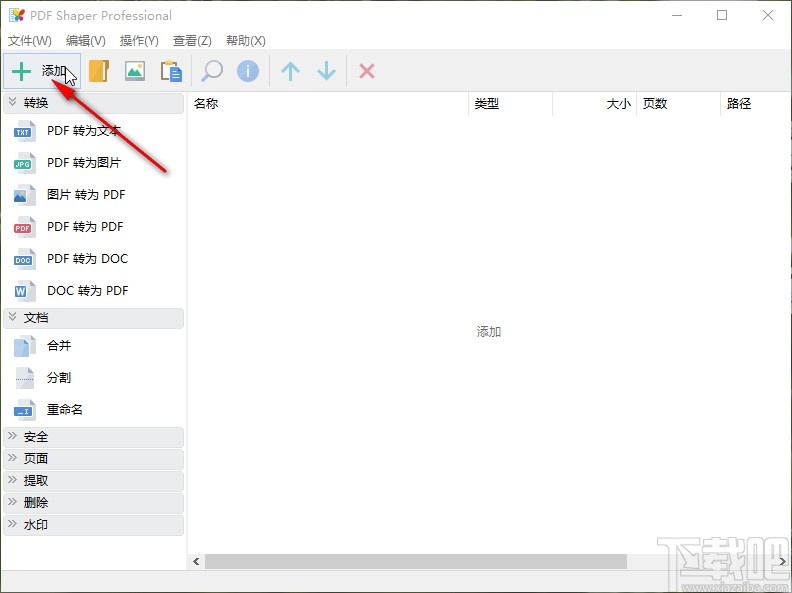Viewport: 792px width, 593px height.
Task: Click the add-image toolbar icon
Action: pyautogui.click(x=135, y=71)
